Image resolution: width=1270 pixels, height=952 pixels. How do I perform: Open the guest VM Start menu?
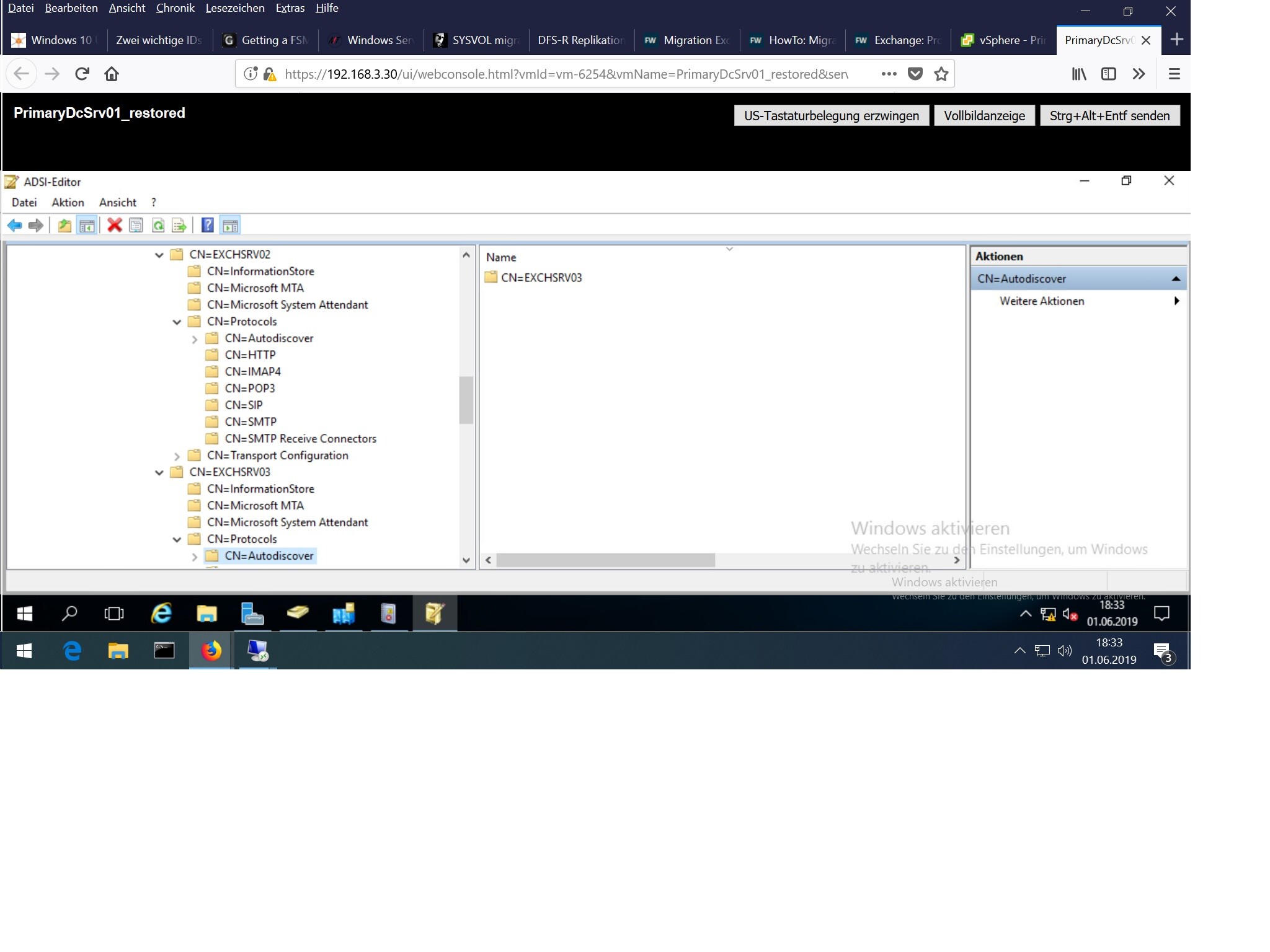click(x=24, y=614)
